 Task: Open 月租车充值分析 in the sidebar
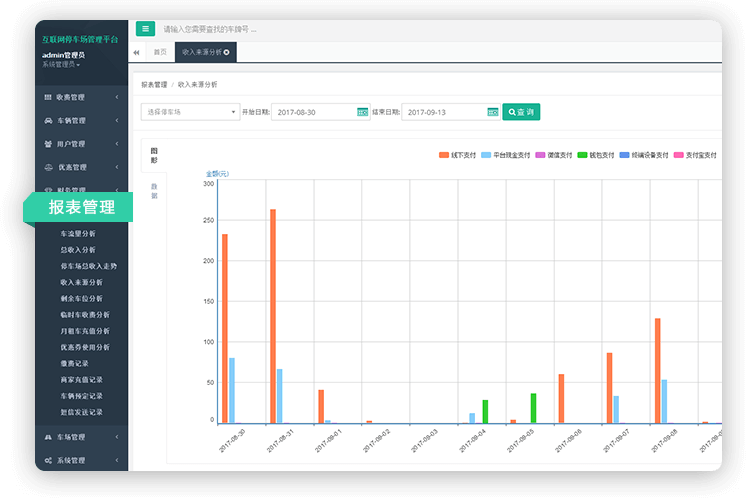click(x=85, y=331)
